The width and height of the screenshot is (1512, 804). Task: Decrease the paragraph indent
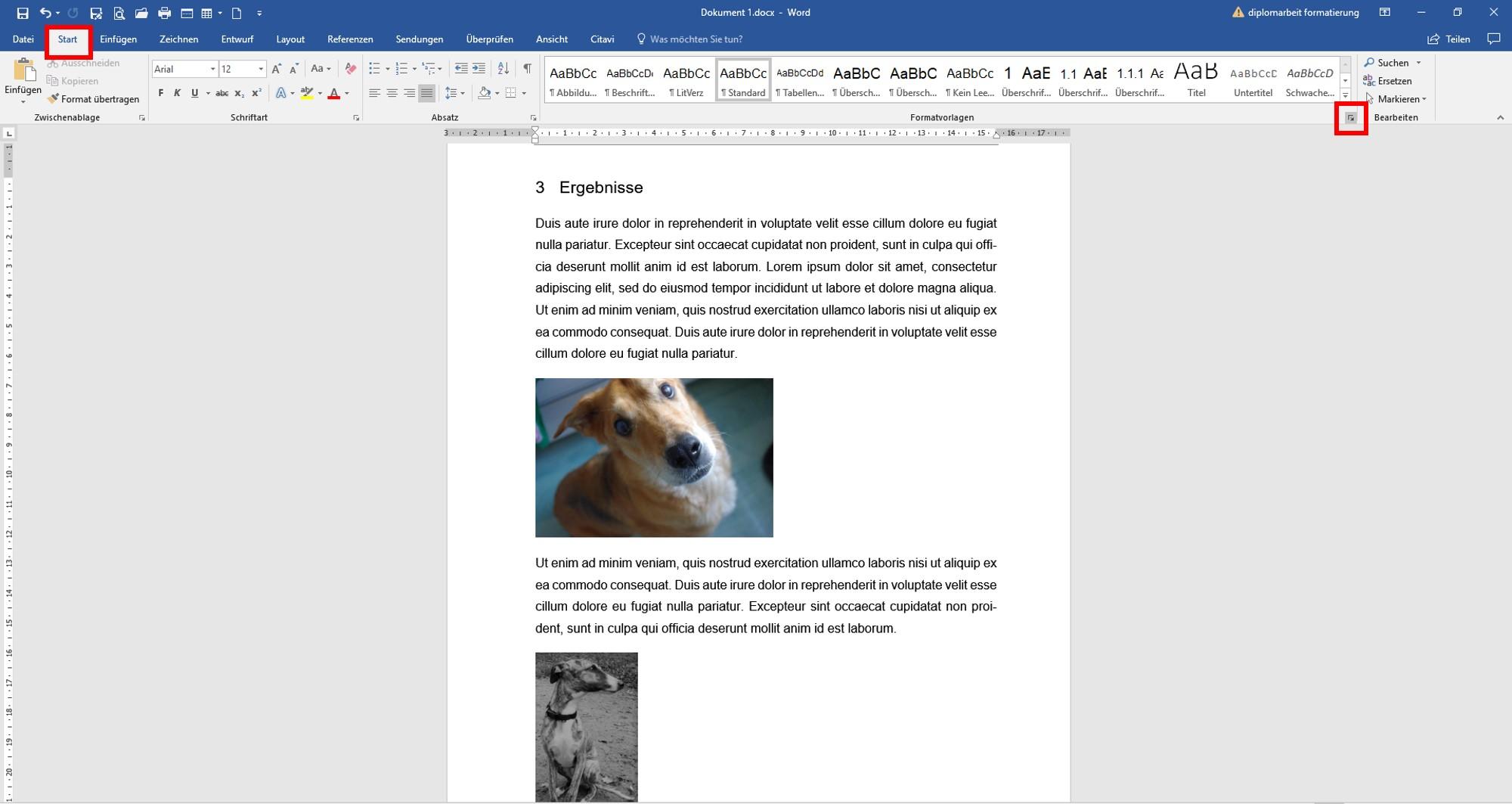tap(461, 69)
